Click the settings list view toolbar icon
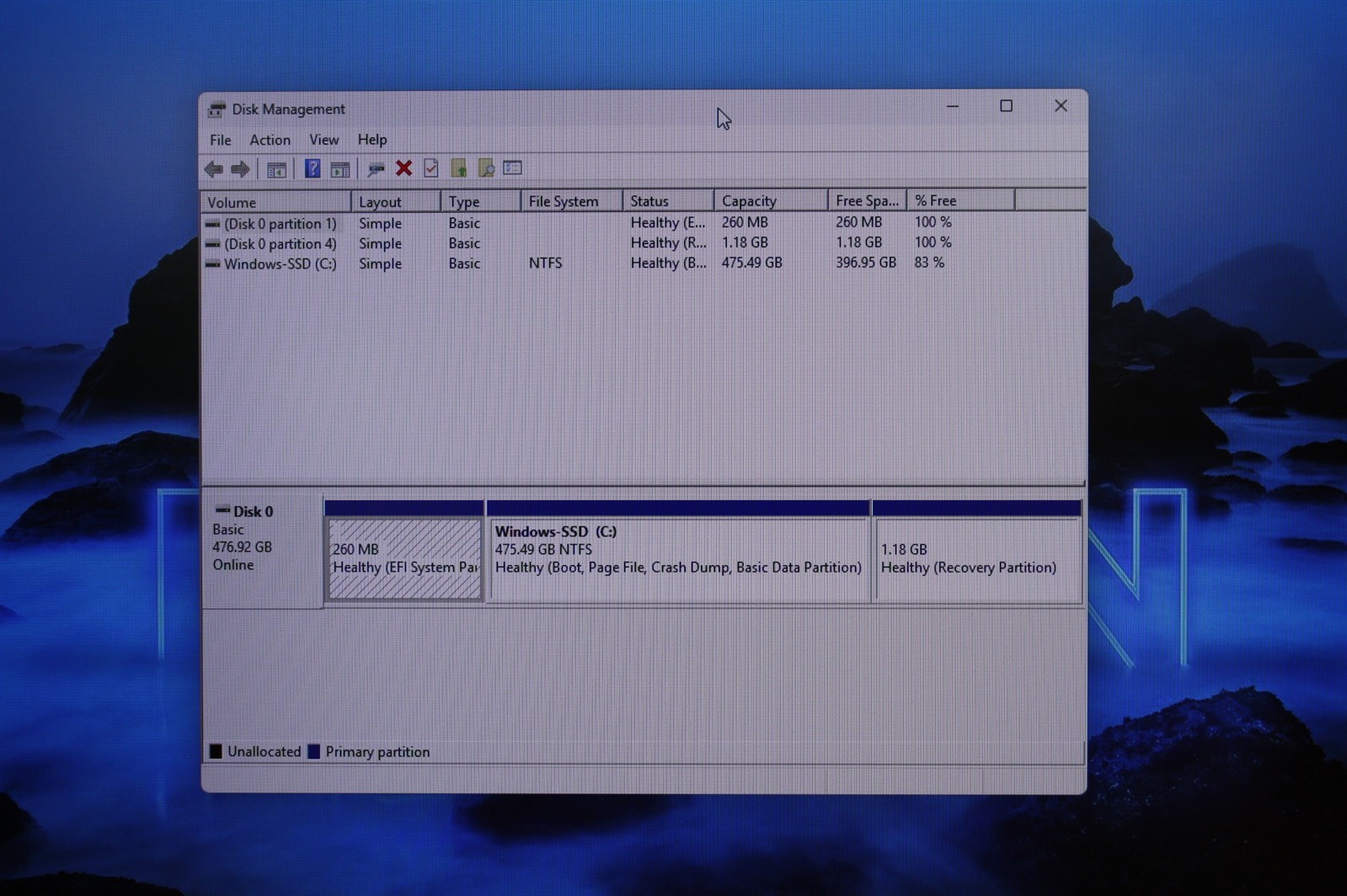The image size is (1347, 896). (512, 168)
